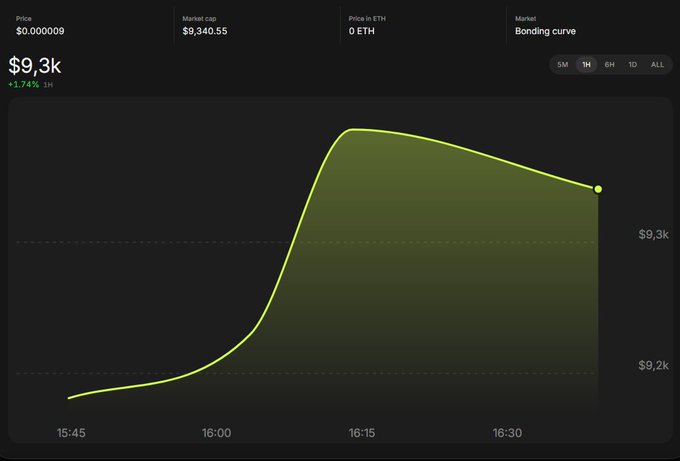The image size is (680, 461).
Task: Click the Bonding curve market label
Action: coord(546,31)
